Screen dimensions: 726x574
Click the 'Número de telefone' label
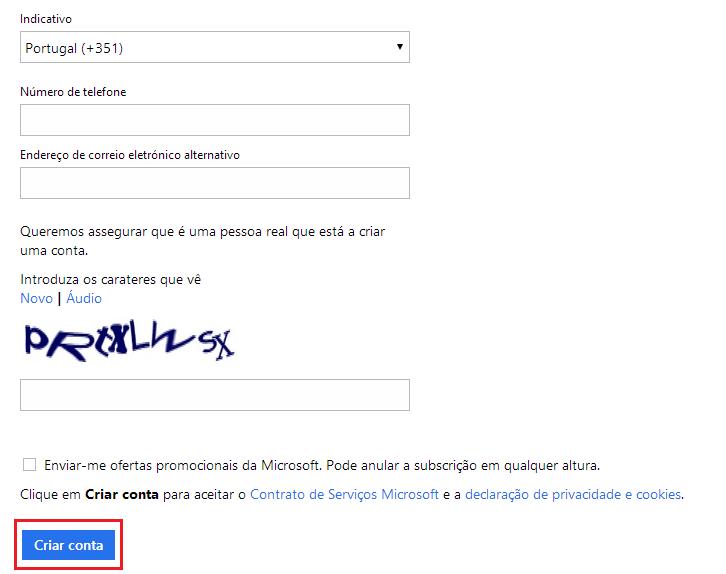click(73, 92)
